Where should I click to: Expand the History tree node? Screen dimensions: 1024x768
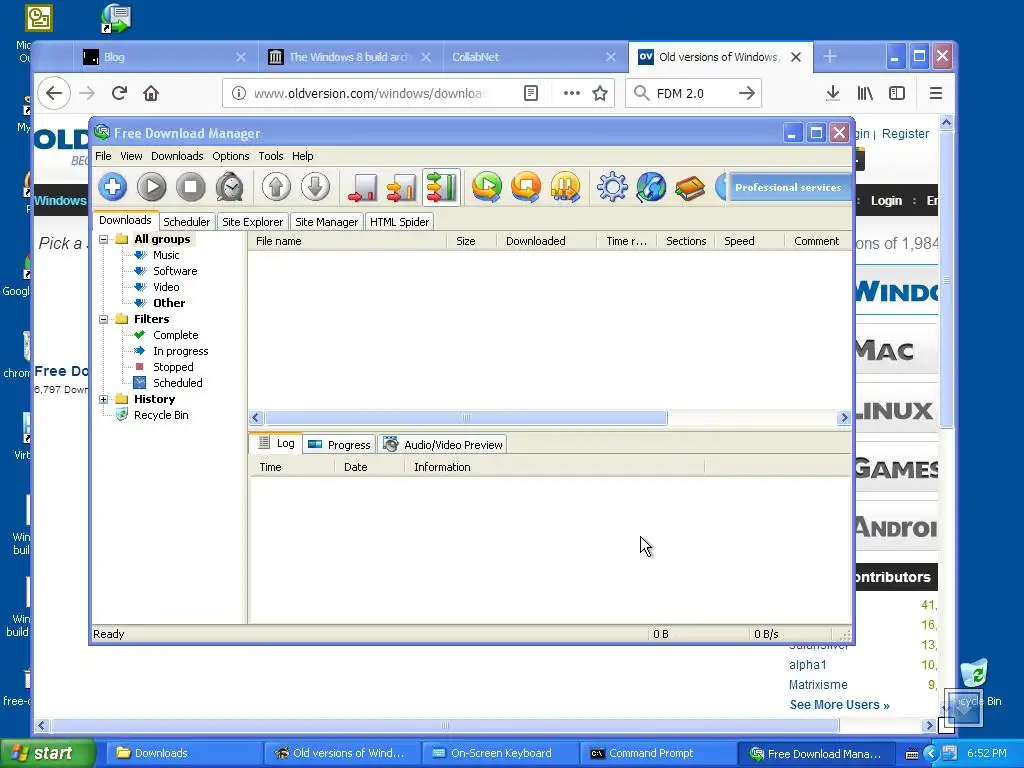tap(103, 399)
